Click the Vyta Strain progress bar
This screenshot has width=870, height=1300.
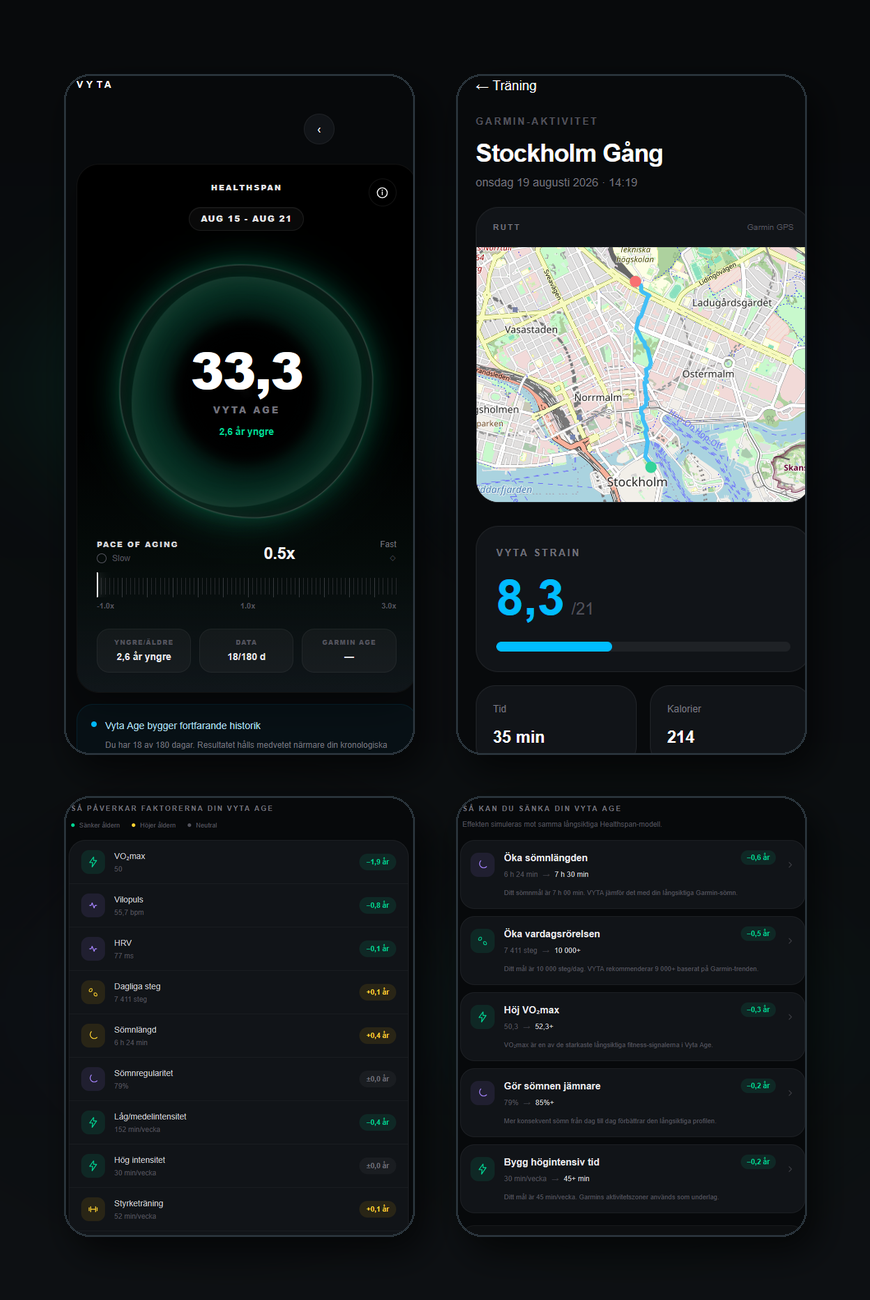pyautogui.click(x=643, y=647)
